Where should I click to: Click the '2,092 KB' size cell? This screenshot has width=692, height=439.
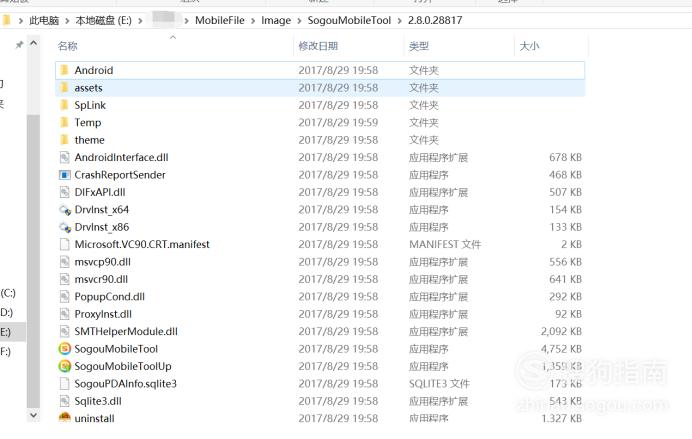click(561, 331)
